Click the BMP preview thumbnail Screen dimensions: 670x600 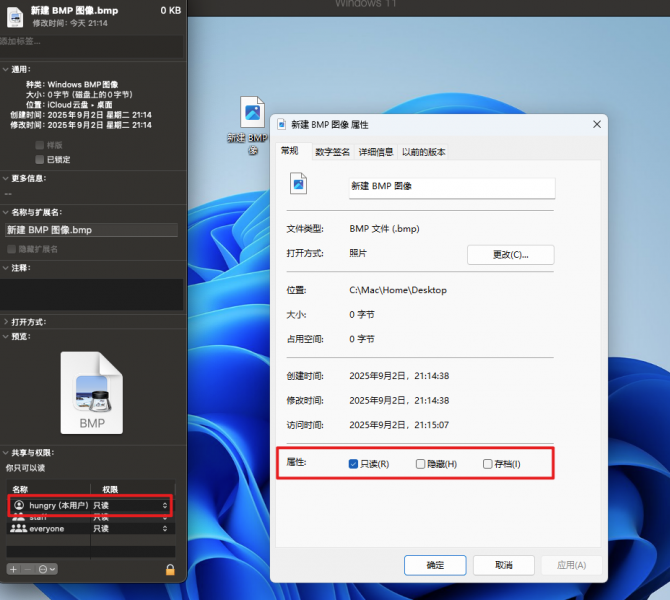tap(92, 393)
